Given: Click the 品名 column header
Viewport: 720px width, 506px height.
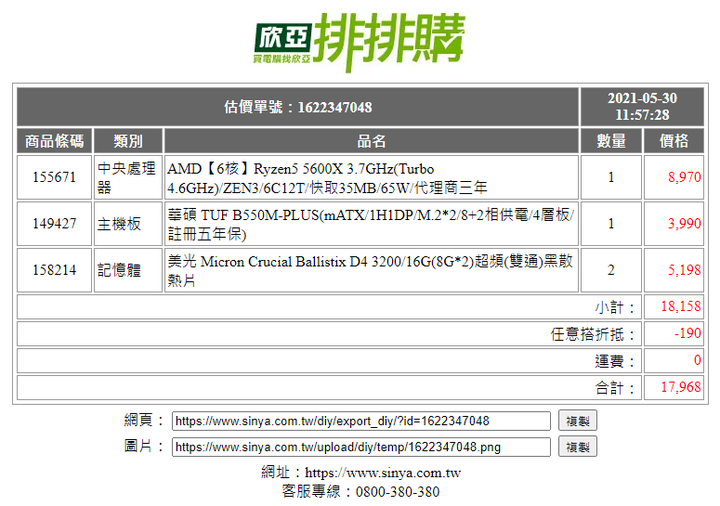Looking at the screenshot, I should pos(371,141).
